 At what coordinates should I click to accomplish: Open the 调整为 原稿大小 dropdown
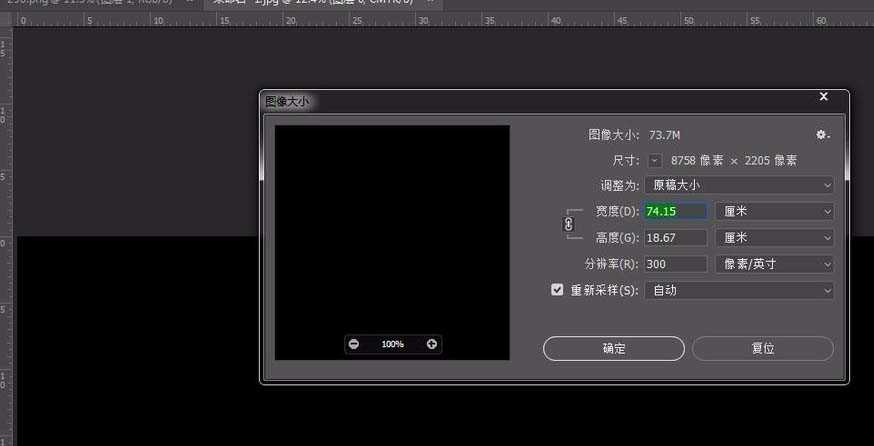(740, 185)
